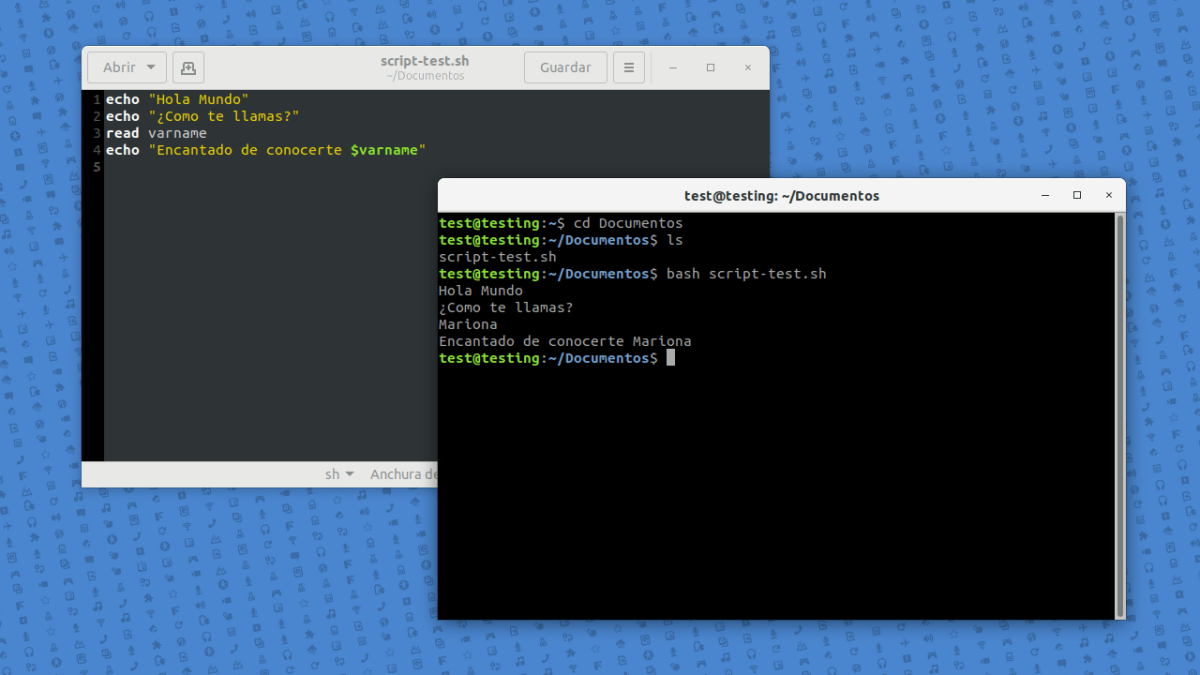The width and height of the screenshot is (1200, 675).
Task: Maximize the terminal window
Action: point(1077,196)
